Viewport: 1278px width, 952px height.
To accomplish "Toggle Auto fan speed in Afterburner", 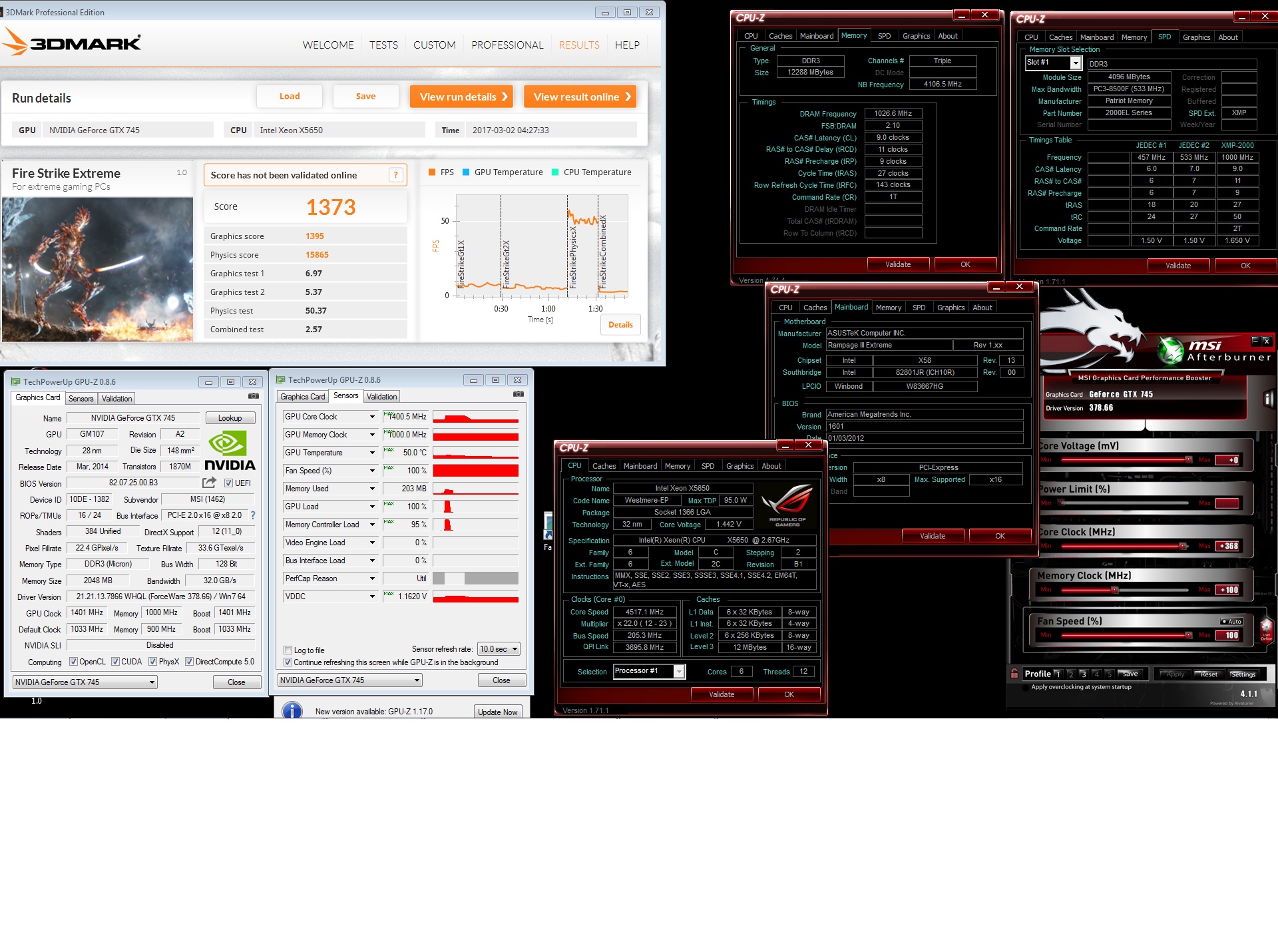I will pyautogui.click(x=1231, y=622).
